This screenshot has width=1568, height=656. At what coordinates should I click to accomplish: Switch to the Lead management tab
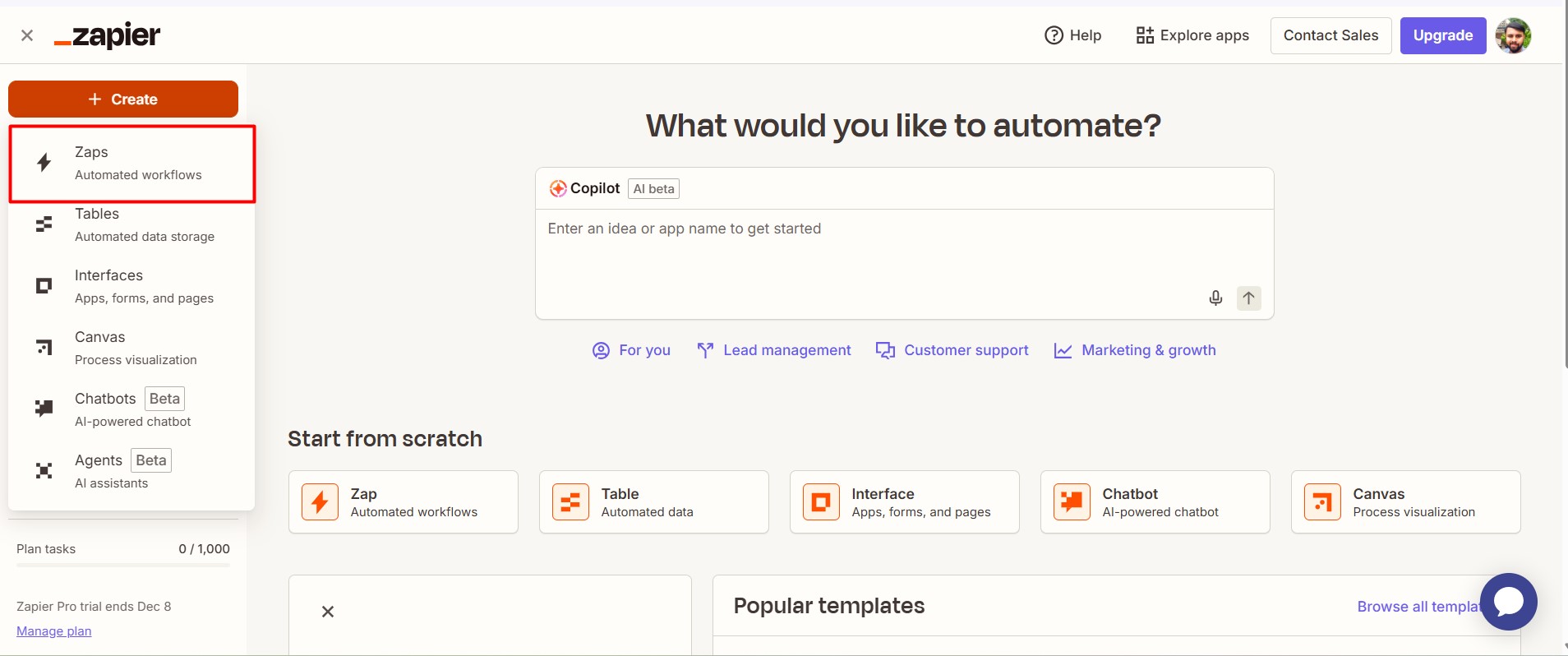click(773, 350)
